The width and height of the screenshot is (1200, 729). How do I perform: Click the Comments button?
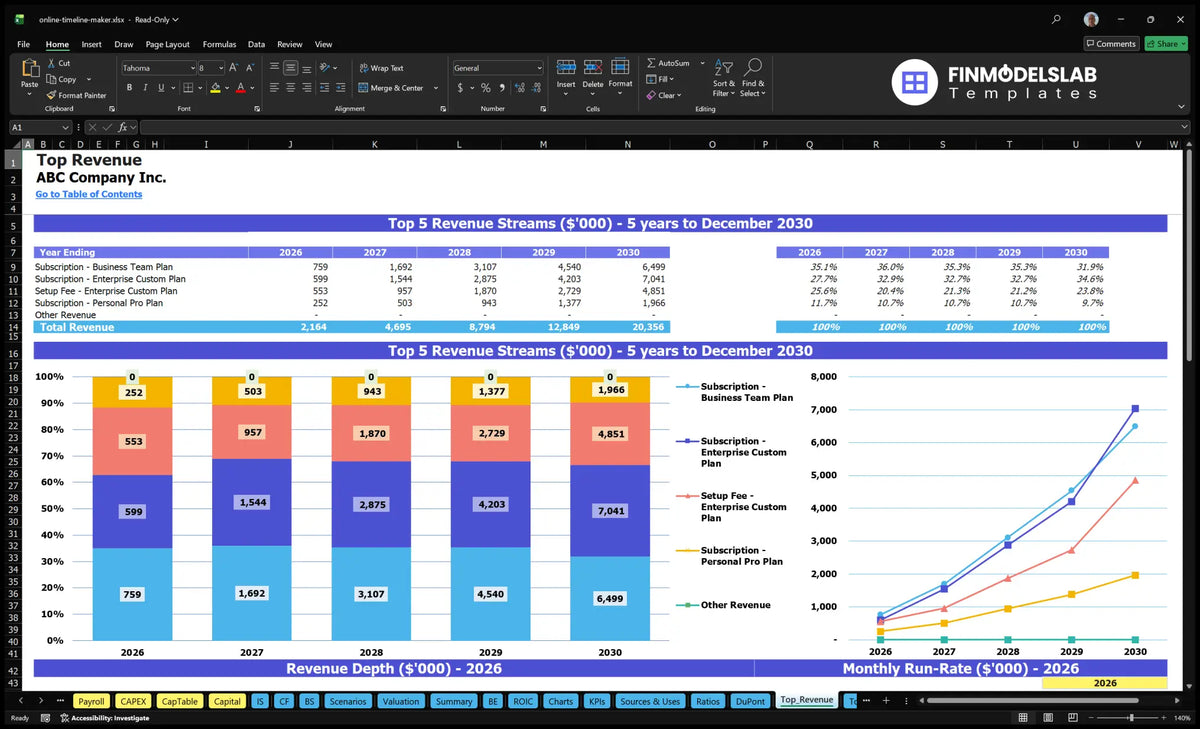click(1111, 44)
